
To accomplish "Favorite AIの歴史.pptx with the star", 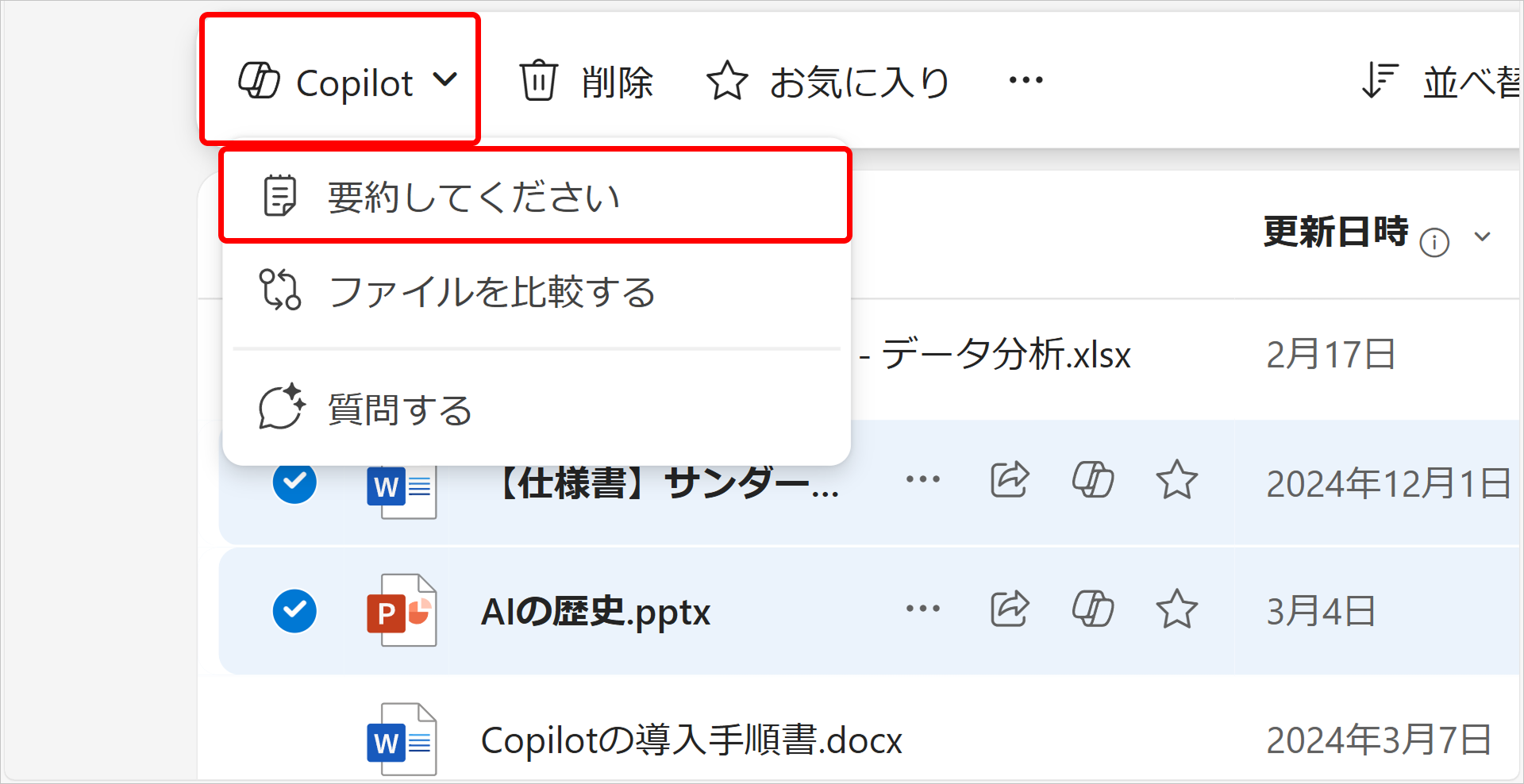I will (x=1176, y=609).
